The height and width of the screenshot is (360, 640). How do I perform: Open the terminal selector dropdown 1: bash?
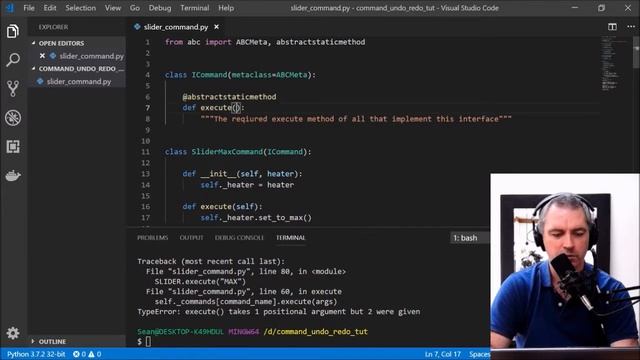point(469,238)
